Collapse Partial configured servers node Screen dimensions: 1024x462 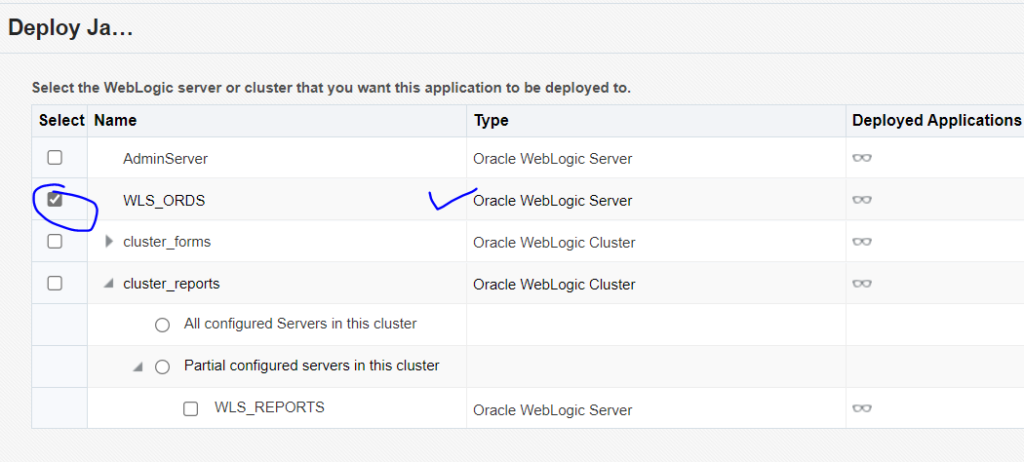pos(138,367)
